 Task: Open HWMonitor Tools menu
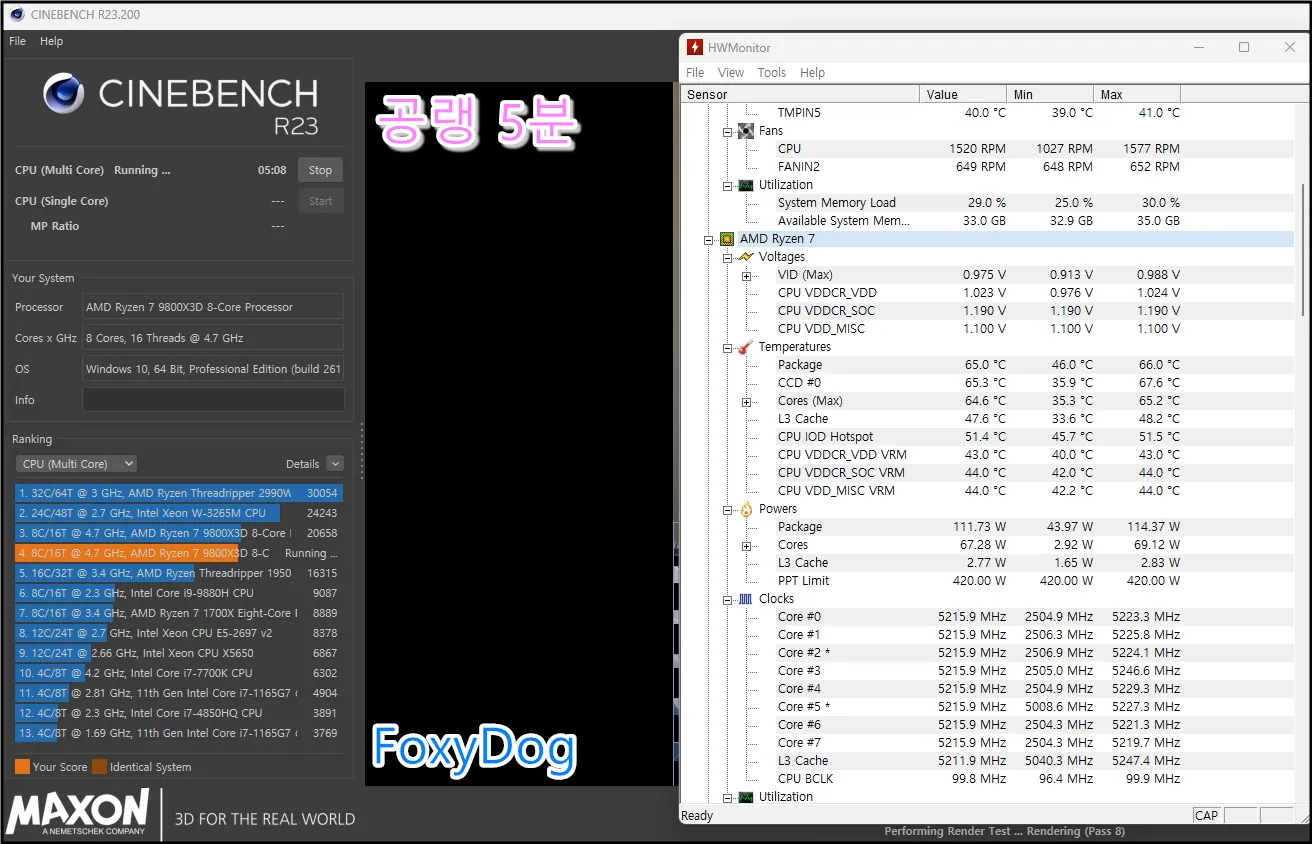(772, 73)
